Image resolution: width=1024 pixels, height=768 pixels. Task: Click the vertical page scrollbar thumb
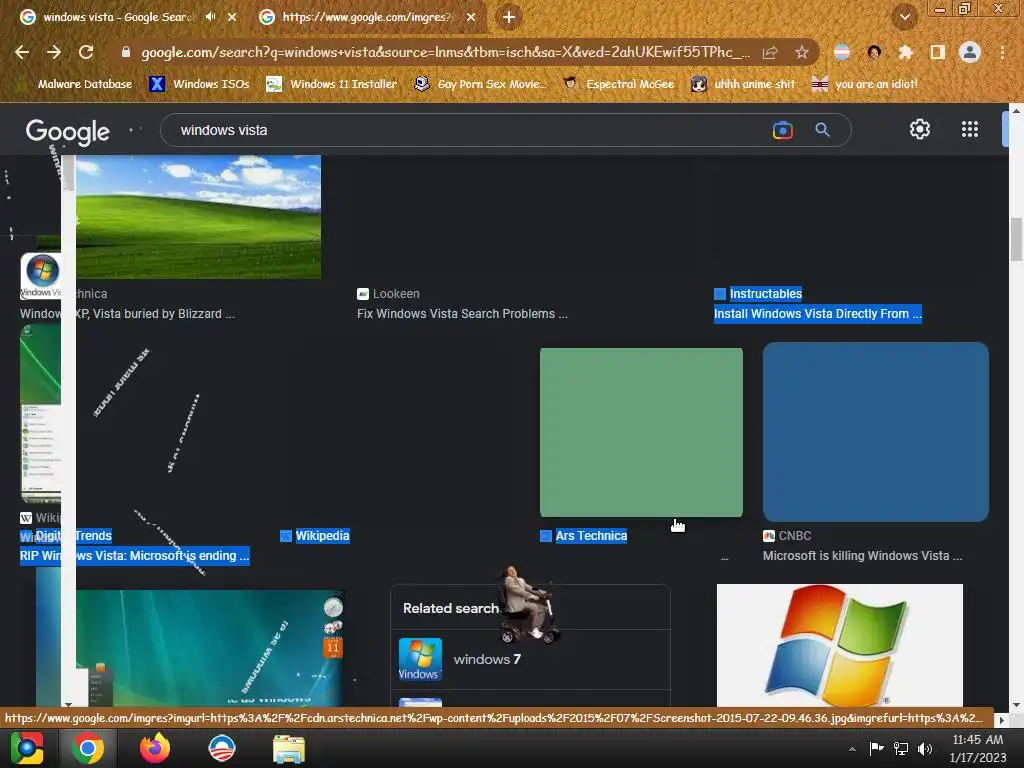click(x=1016, y=240)
